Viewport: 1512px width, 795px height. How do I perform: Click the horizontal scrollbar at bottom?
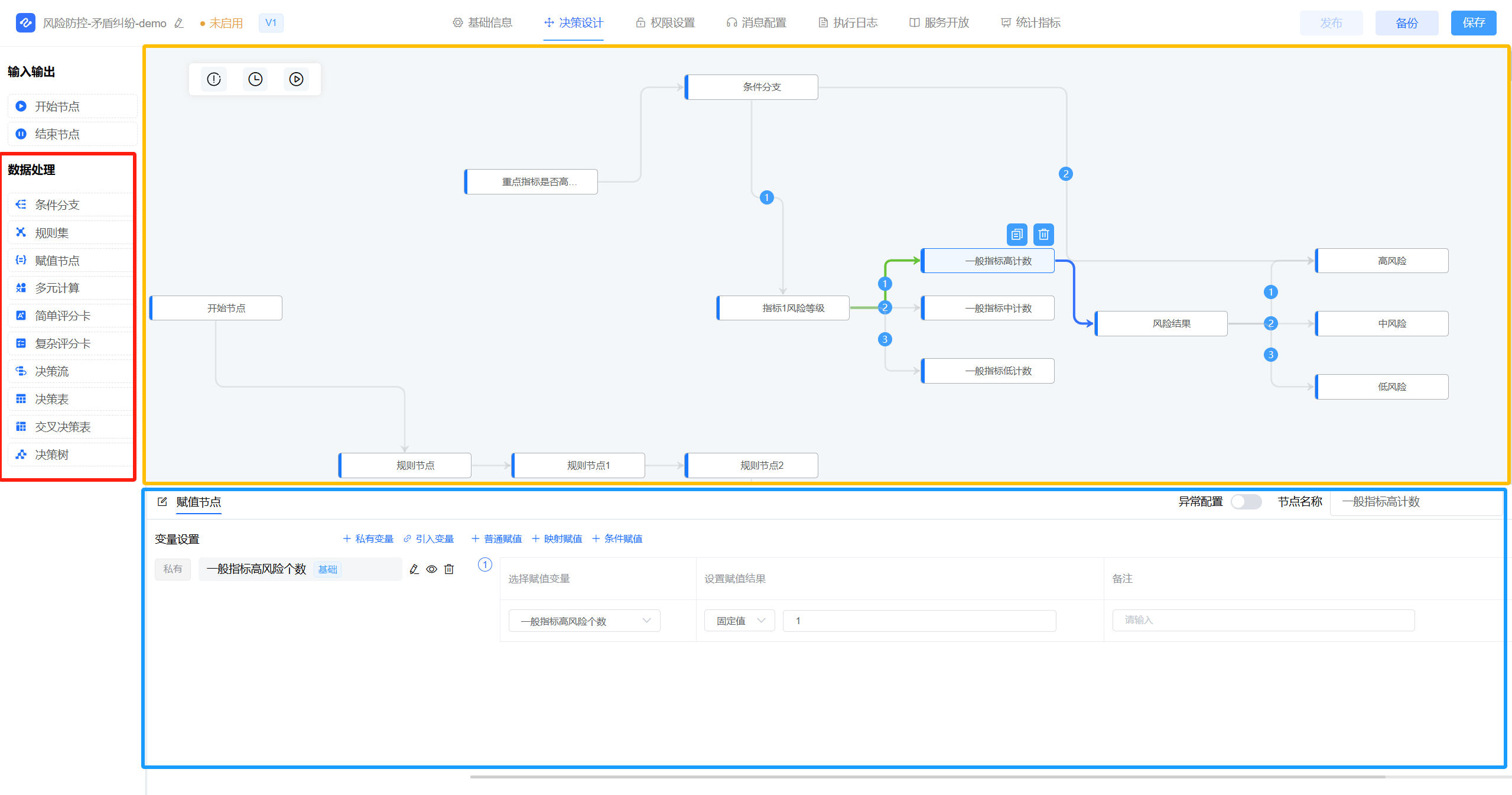coord(928,777)
